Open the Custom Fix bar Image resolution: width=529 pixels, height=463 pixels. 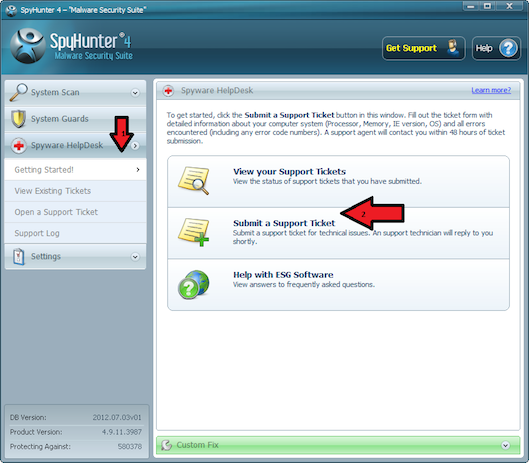[x=338, y=445]
